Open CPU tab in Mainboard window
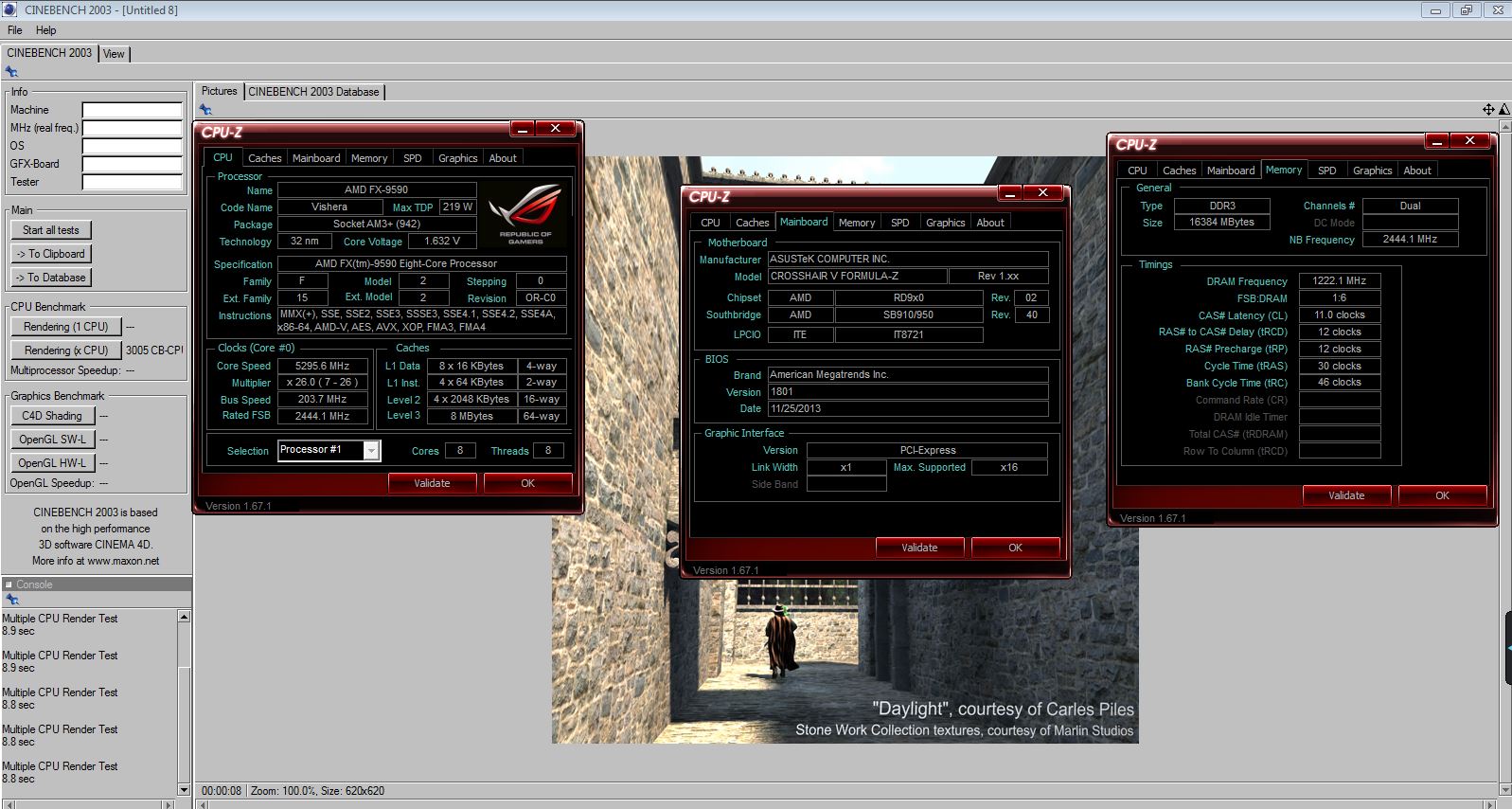This screenshot has width=1512, height=809. click(x=711, y=223)
